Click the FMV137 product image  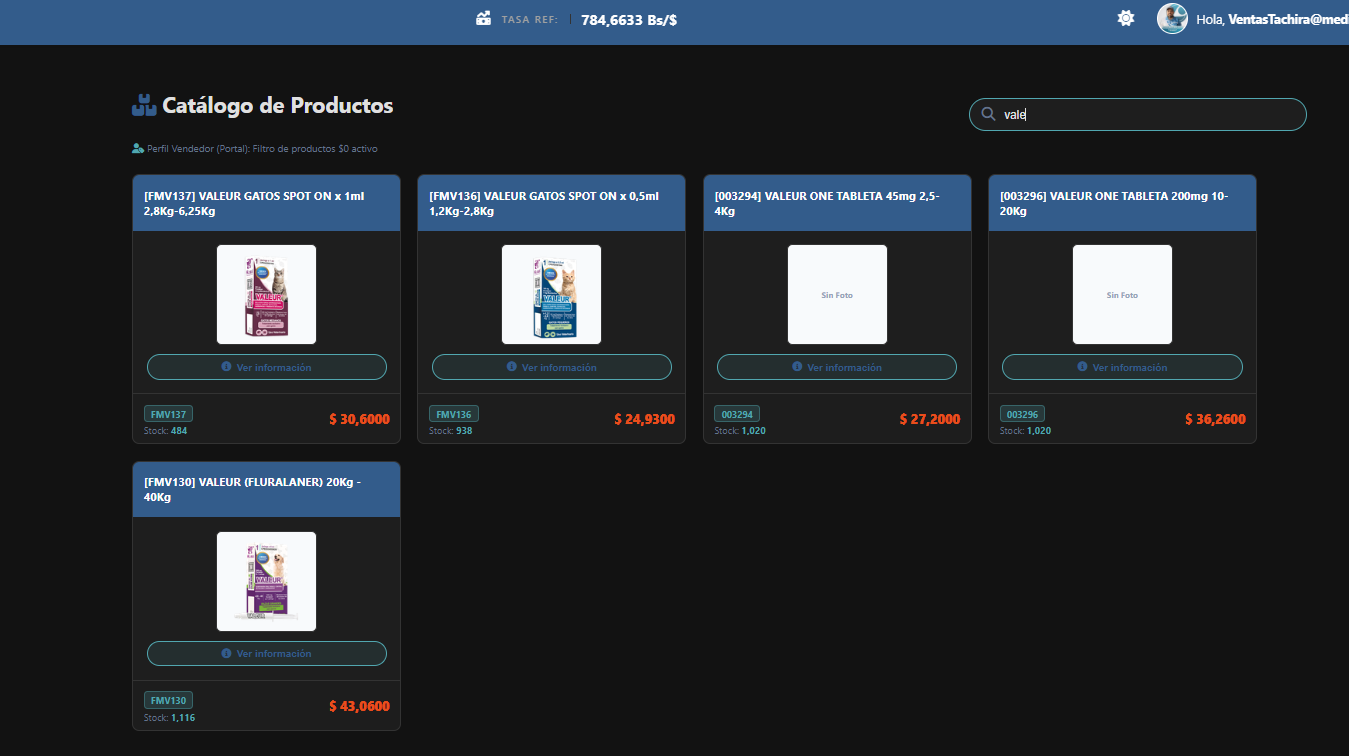[x=267, y=294]
